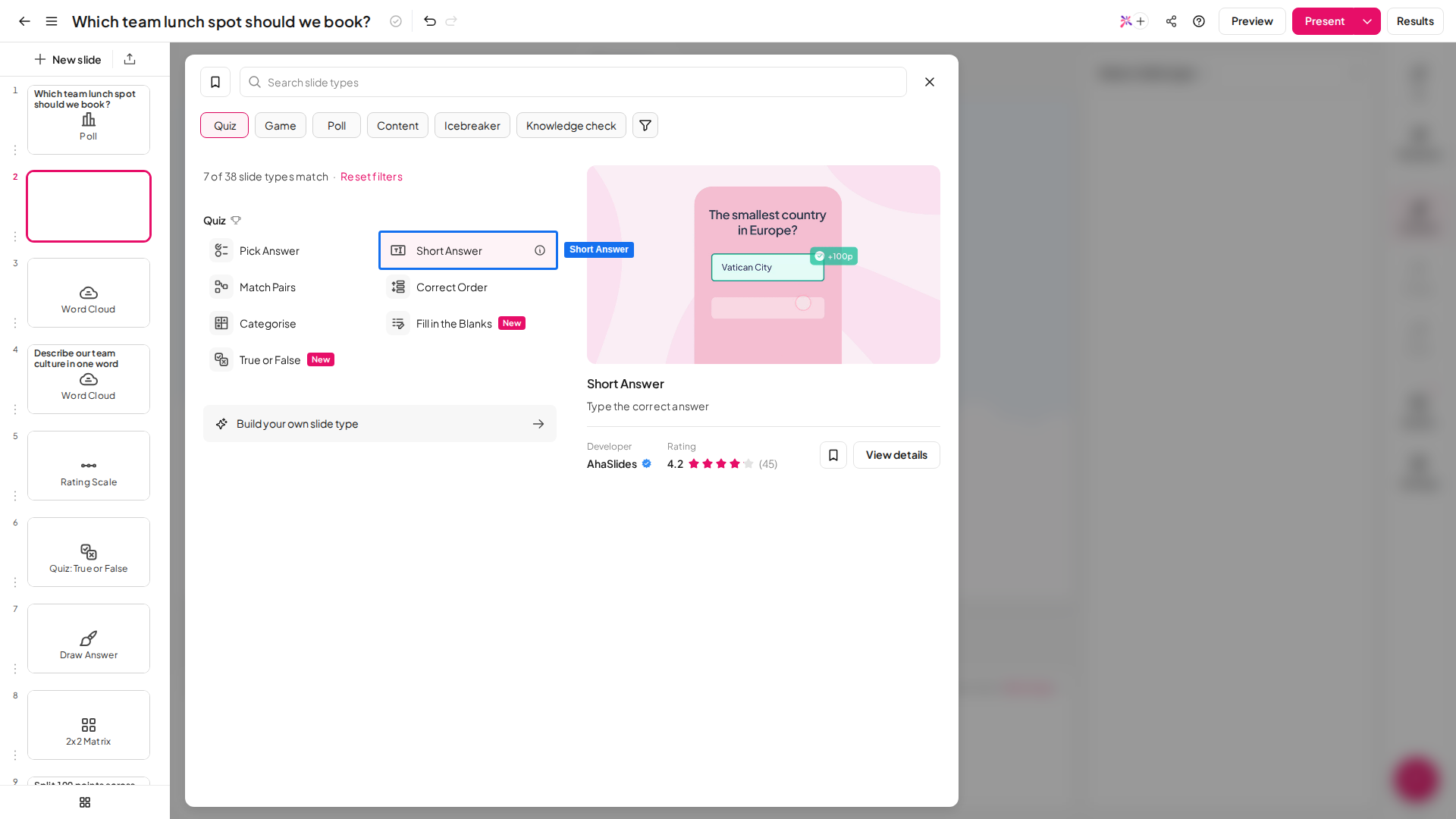Choose the Pick Answer slide type

coord(291,251)
